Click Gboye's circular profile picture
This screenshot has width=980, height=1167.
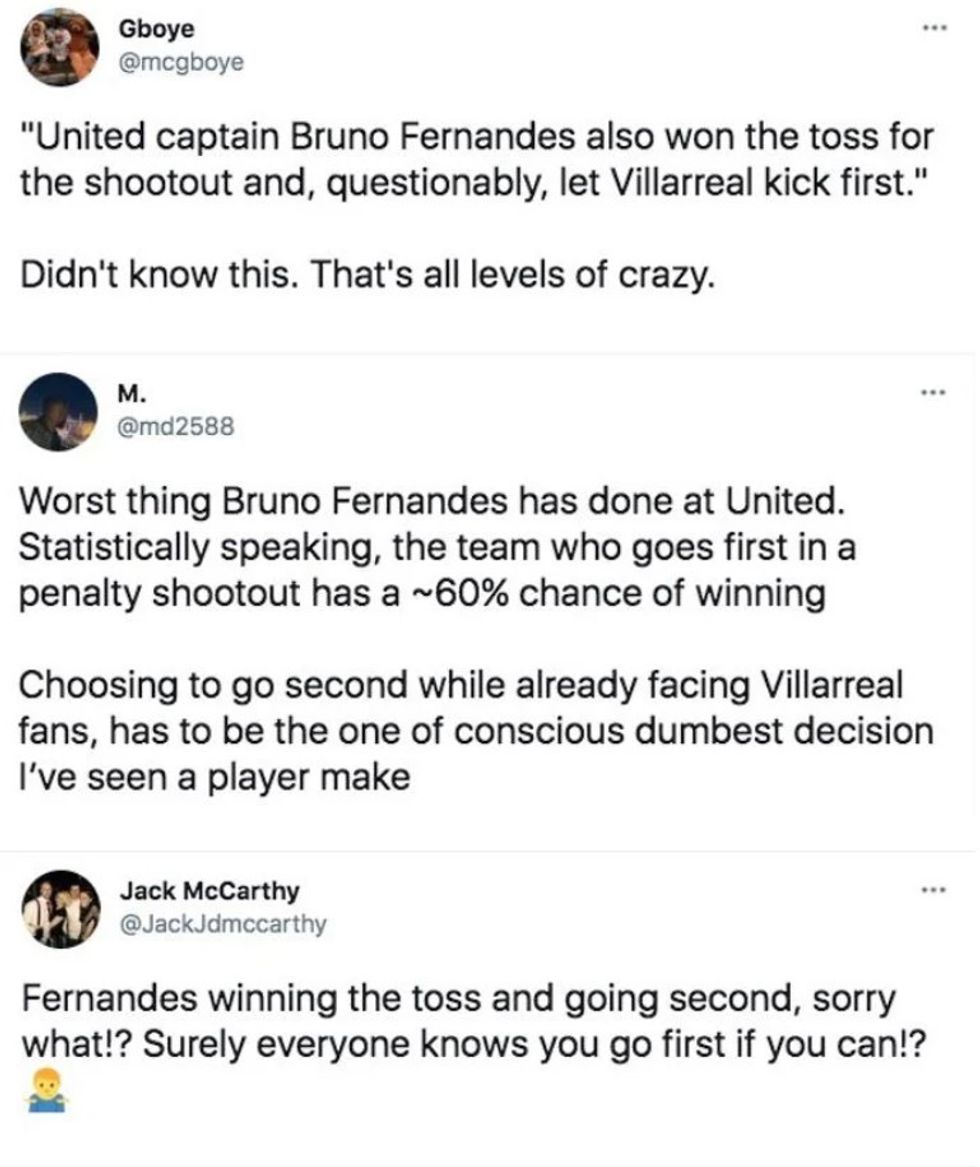click(x=55, y=40)
